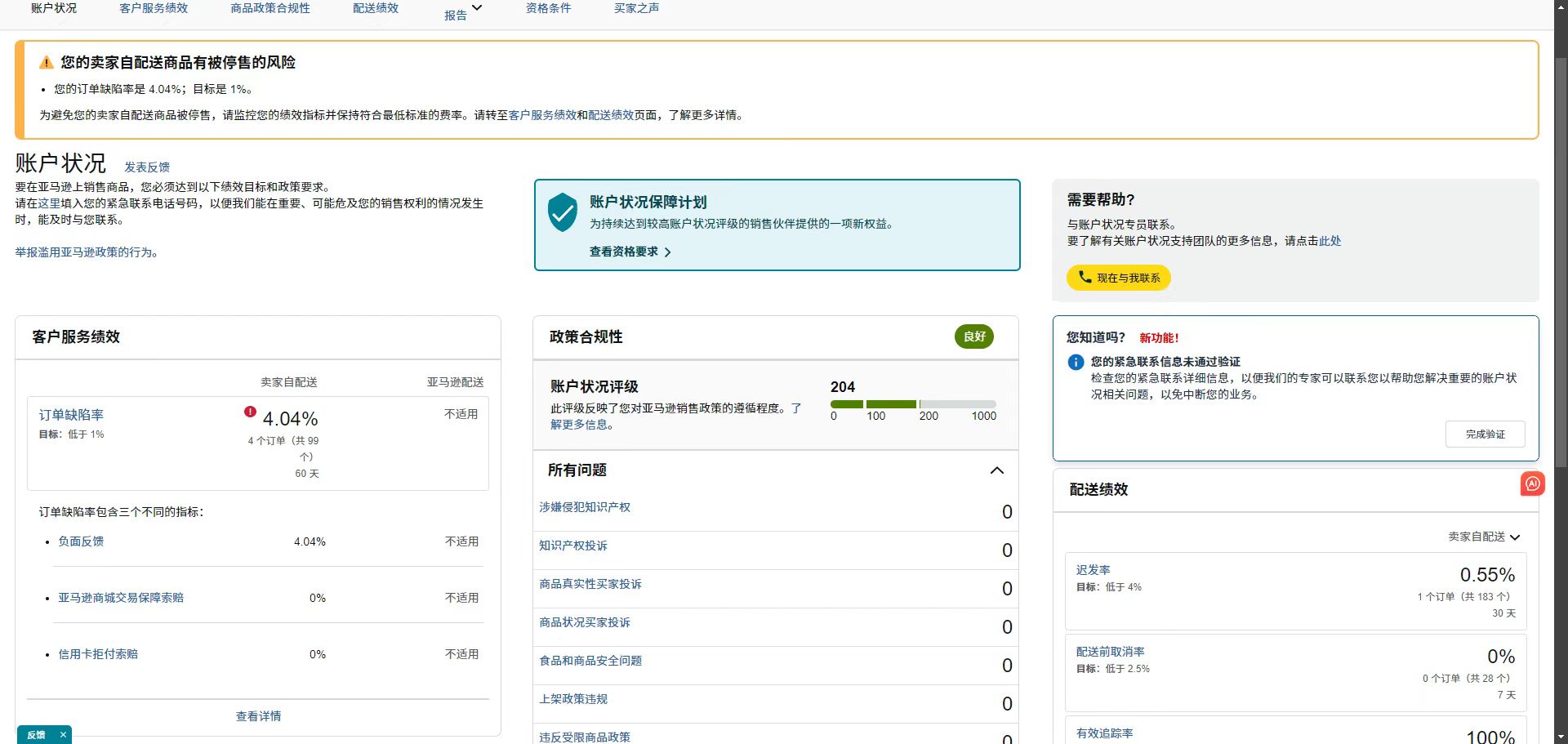Screen dimensions: 1568x744
Task: Collapse the 所有问题 section chevron
Action: tap(996, 470)
